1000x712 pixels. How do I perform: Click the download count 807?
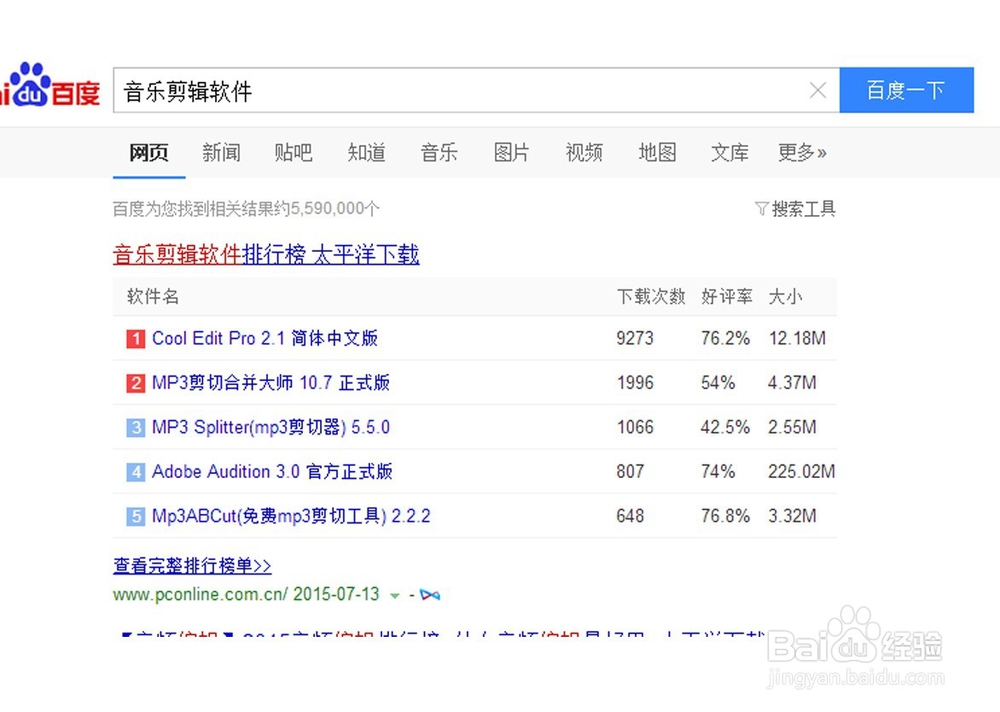[x=630, y=471]
